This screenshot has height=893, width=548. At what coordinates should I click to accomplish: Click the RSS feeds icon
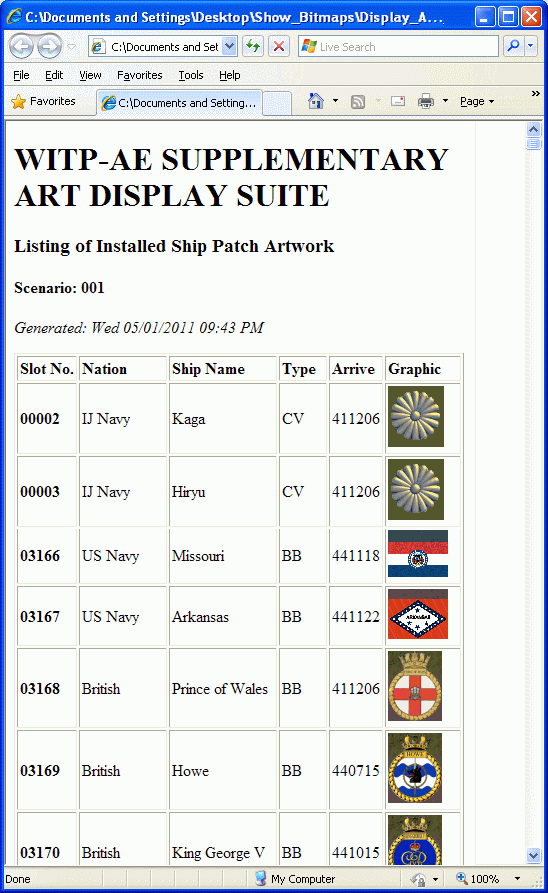pyautogui.click(x=358, y=102)
